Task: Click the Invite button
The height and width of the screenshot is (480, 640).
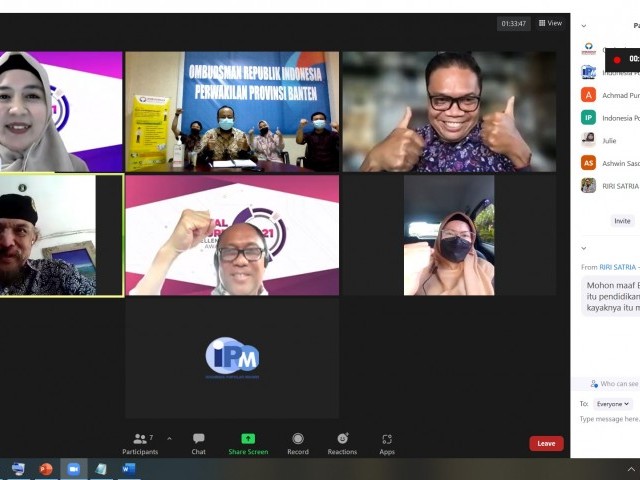Action: click(x=622, y=220)
